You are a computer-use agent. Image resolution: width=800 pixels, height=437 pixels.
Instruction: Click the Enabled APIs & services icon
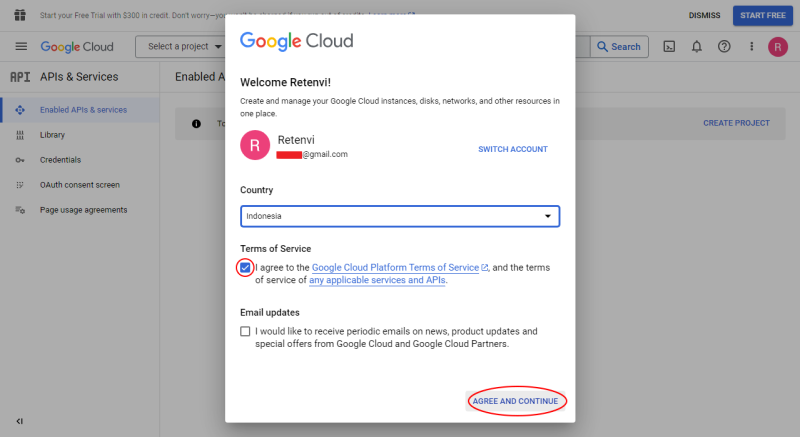click(x=20, y=110)
